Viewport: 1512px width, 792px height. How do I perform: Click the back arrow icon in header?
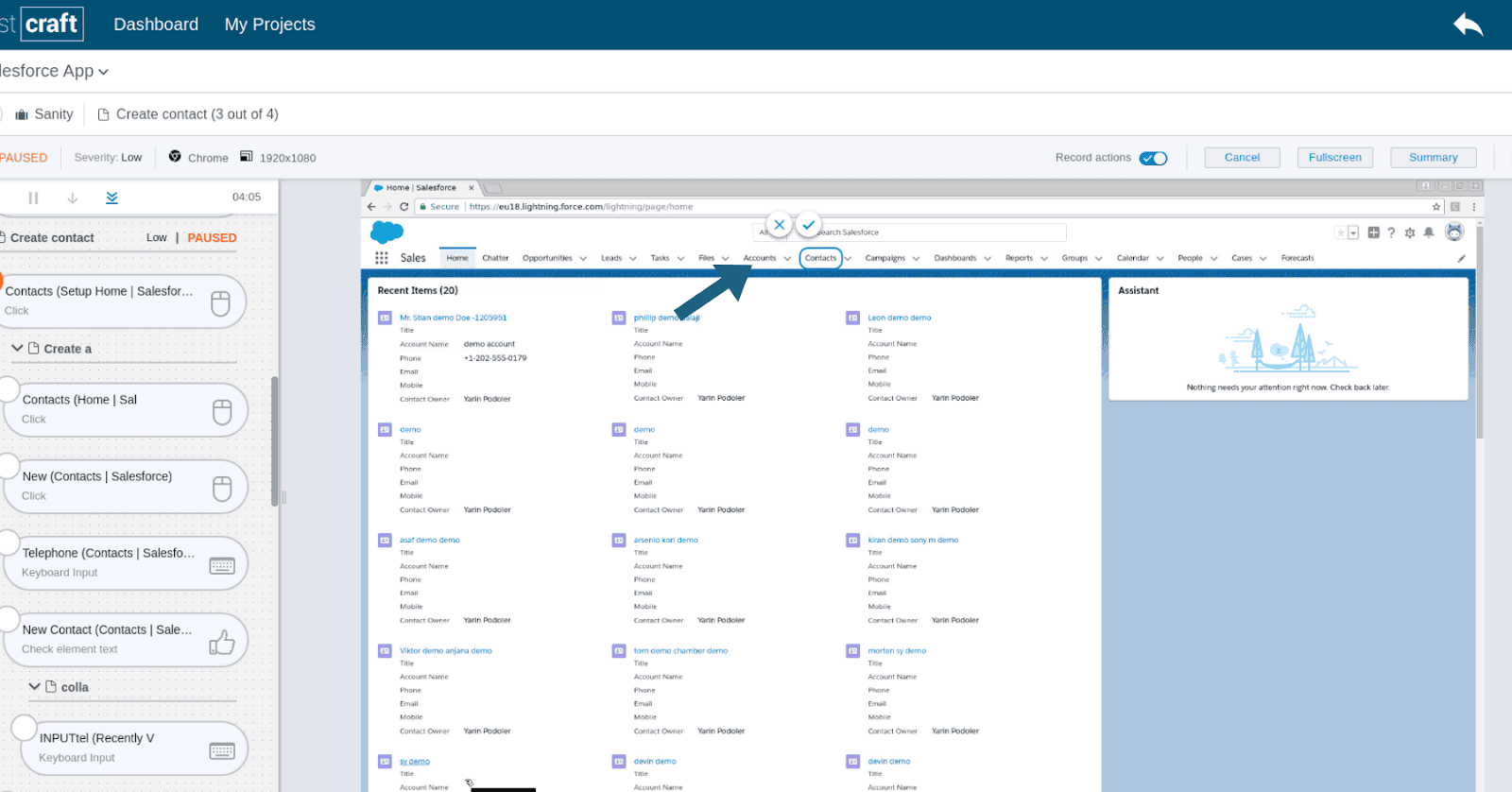[x=1468, y=25]
